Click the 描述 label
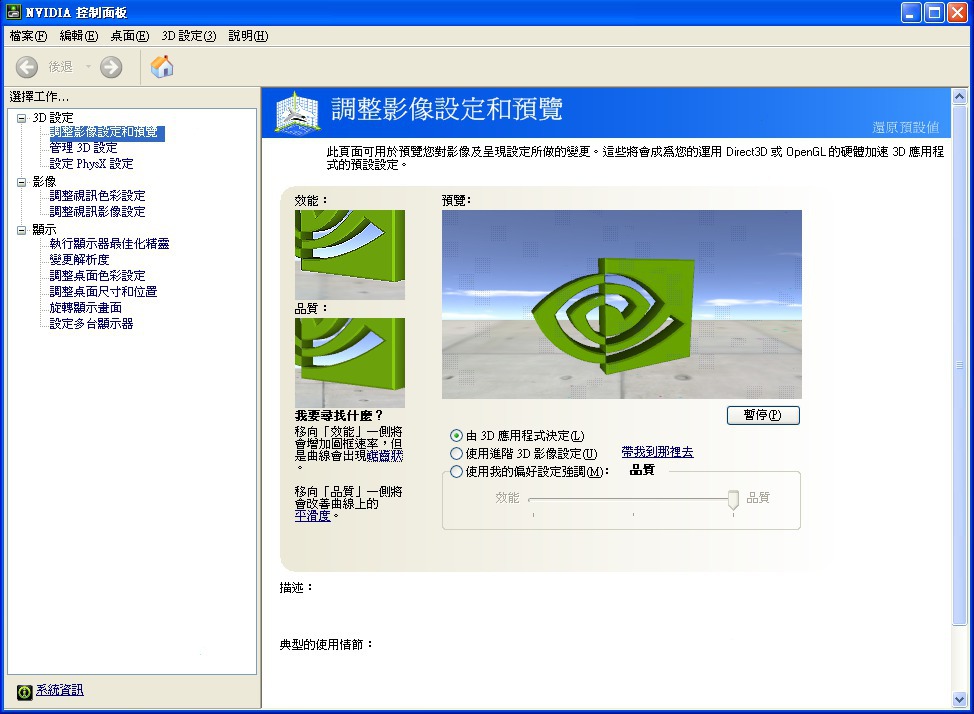This screenshot has height=714, width=974. point(296,587)
